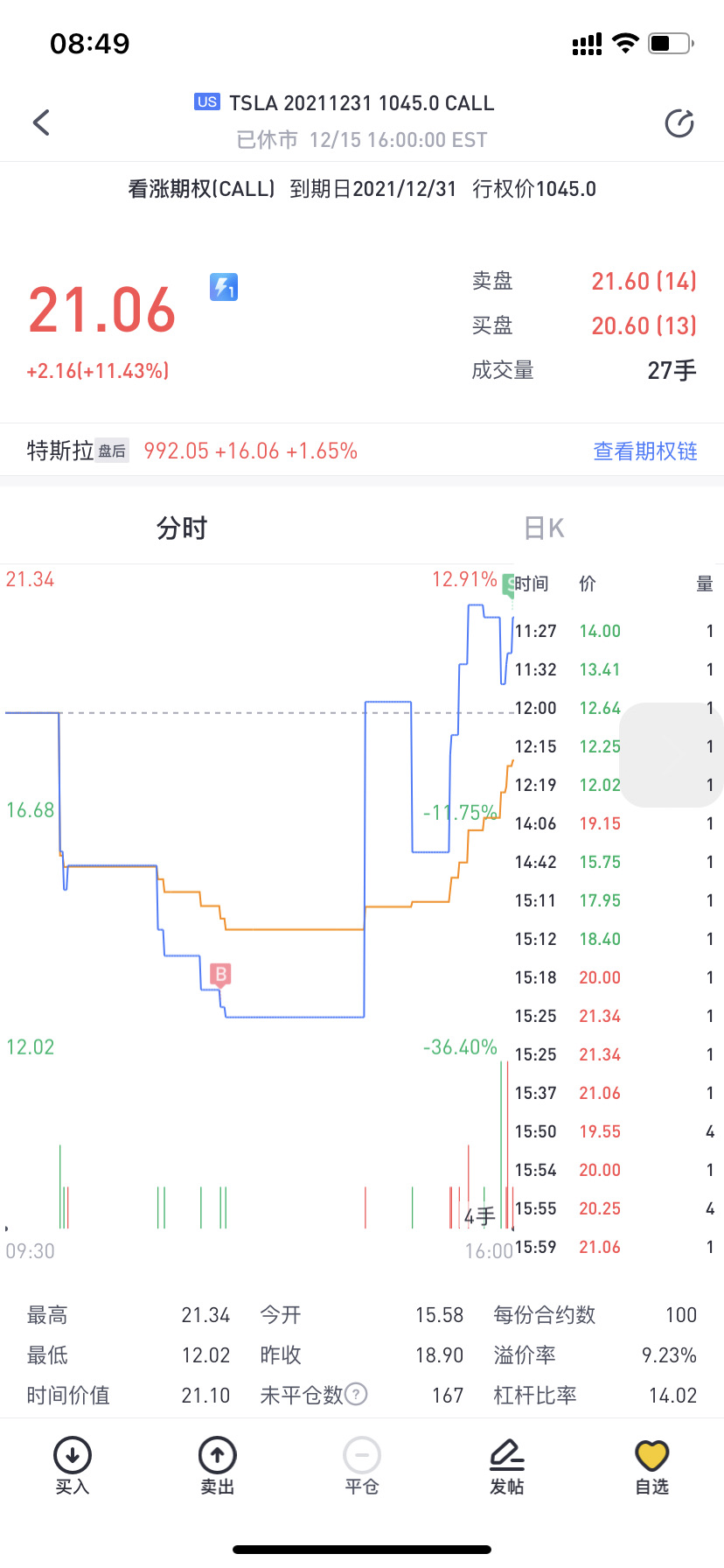Open the 查看期权链 option chain link
The image size is (724, 1568).
point(645,451)
